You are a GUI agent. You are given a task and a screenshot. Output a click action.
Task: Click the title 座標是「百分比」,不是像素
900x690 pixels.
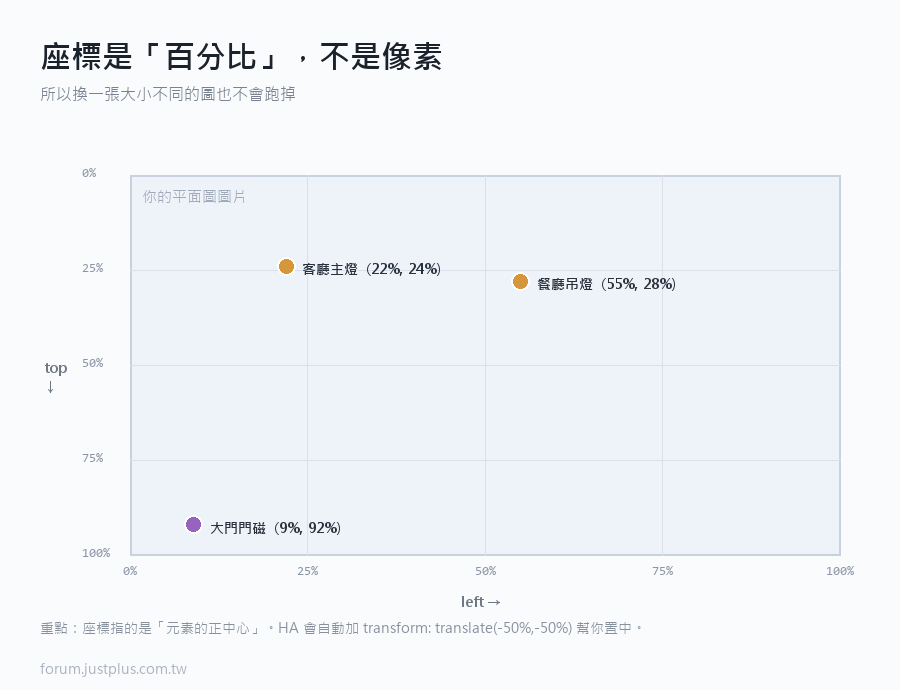(x=241, y=57)
